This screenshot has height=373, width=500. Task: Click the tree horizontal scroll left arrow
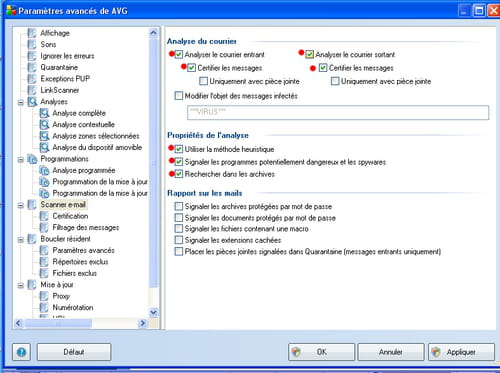[19, 323]
